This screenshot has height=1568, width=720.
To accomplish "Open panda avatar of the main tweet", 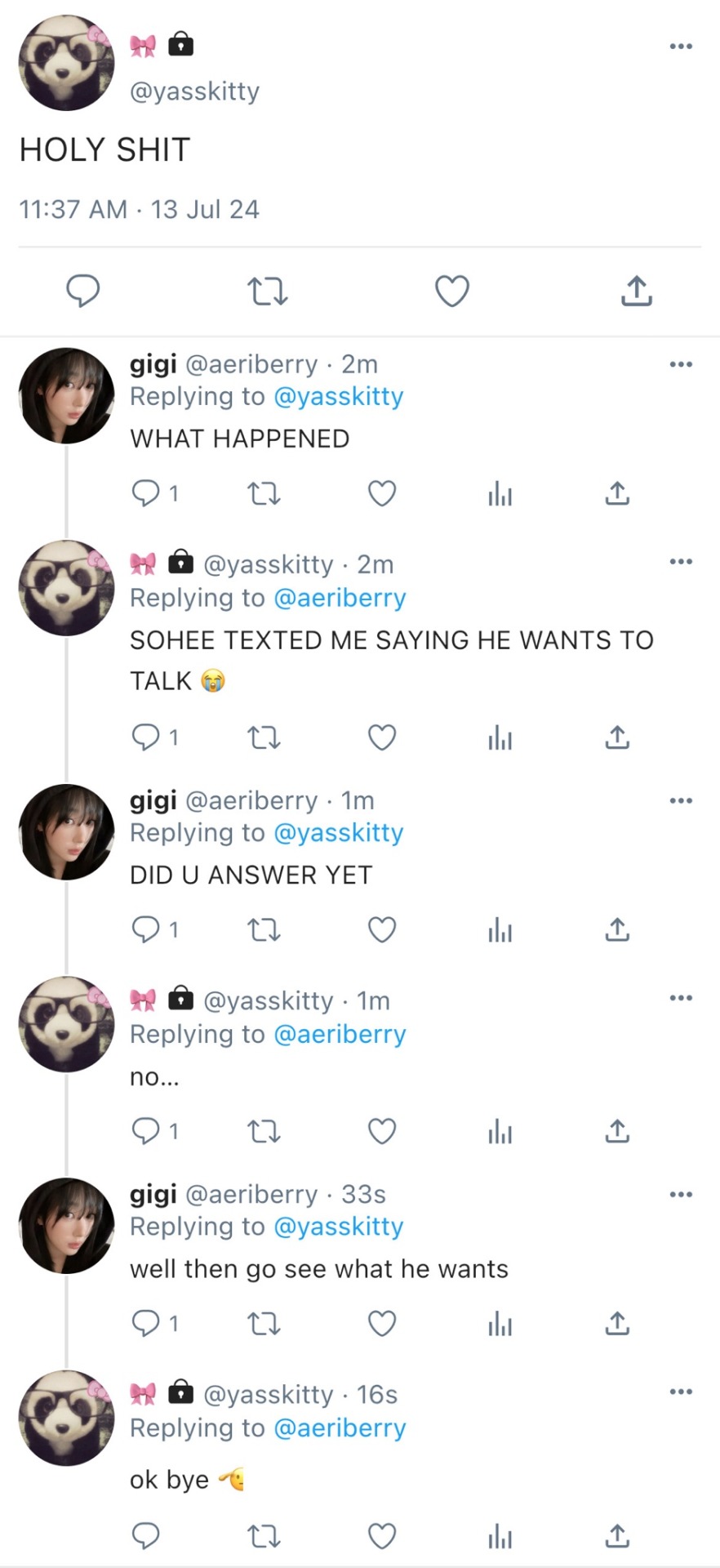I will coord(67,62).
